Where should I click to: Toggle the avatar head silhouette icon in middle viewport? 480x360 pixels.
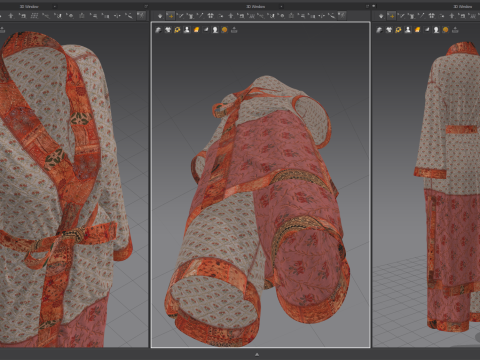[215, 30]
